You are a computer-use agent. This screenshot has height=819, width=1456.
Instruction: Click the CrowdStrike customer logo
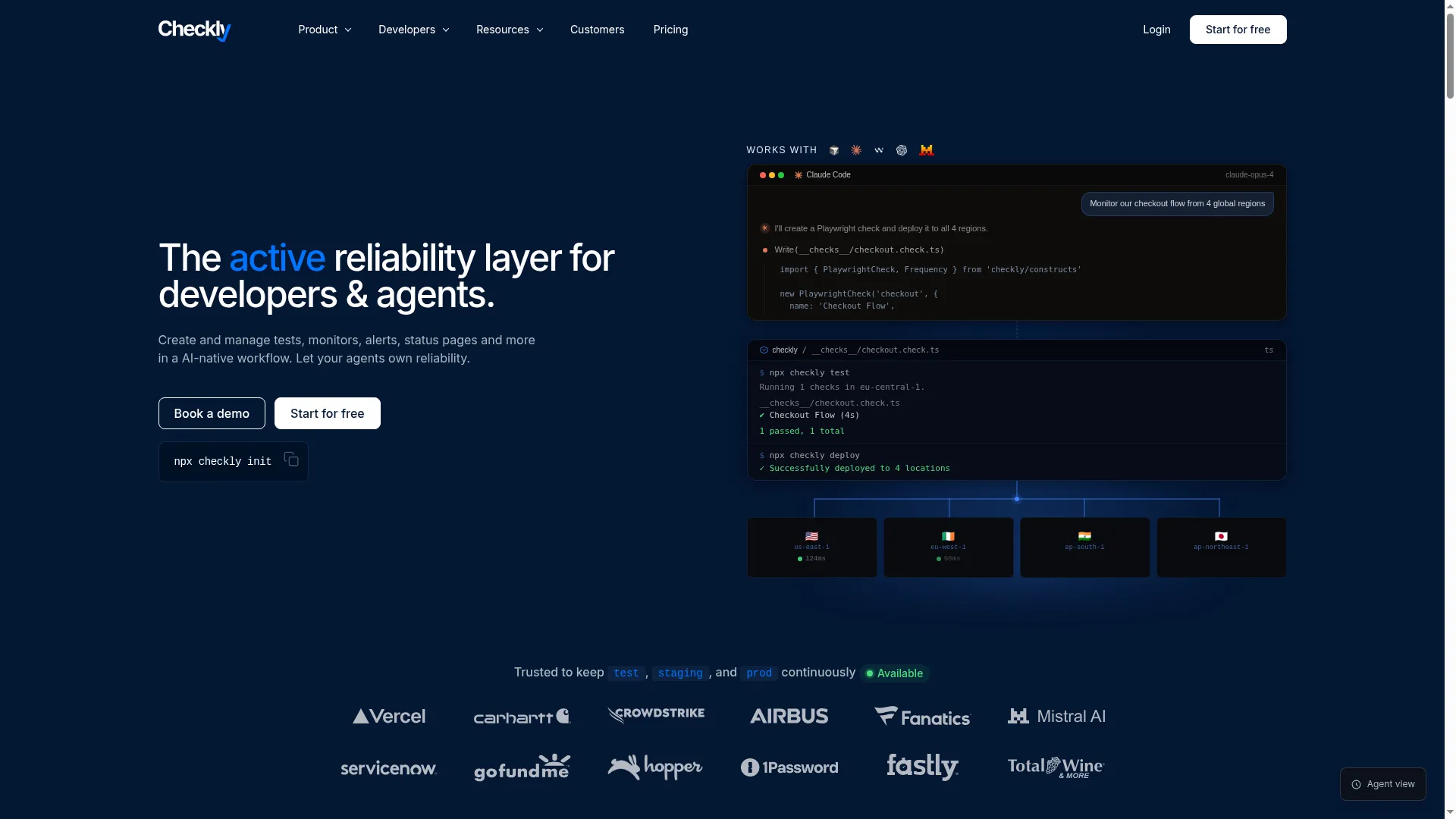656,715
